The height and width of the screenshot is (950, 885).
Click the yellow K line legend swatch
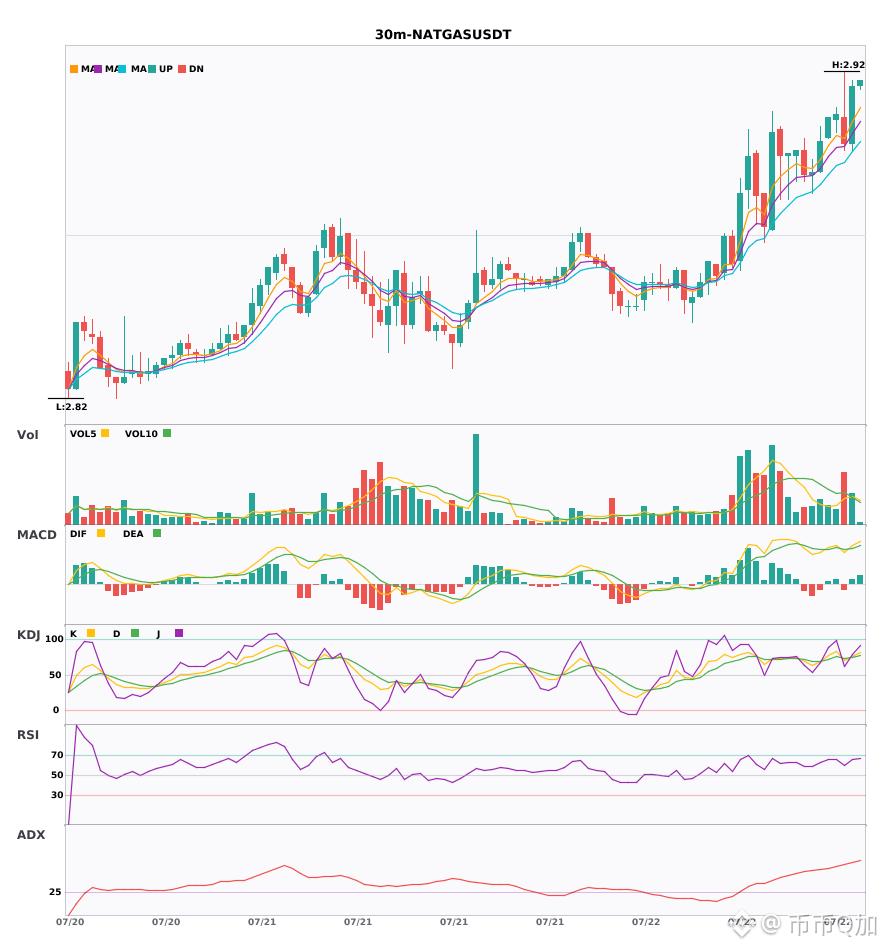(x=91, y=633)
